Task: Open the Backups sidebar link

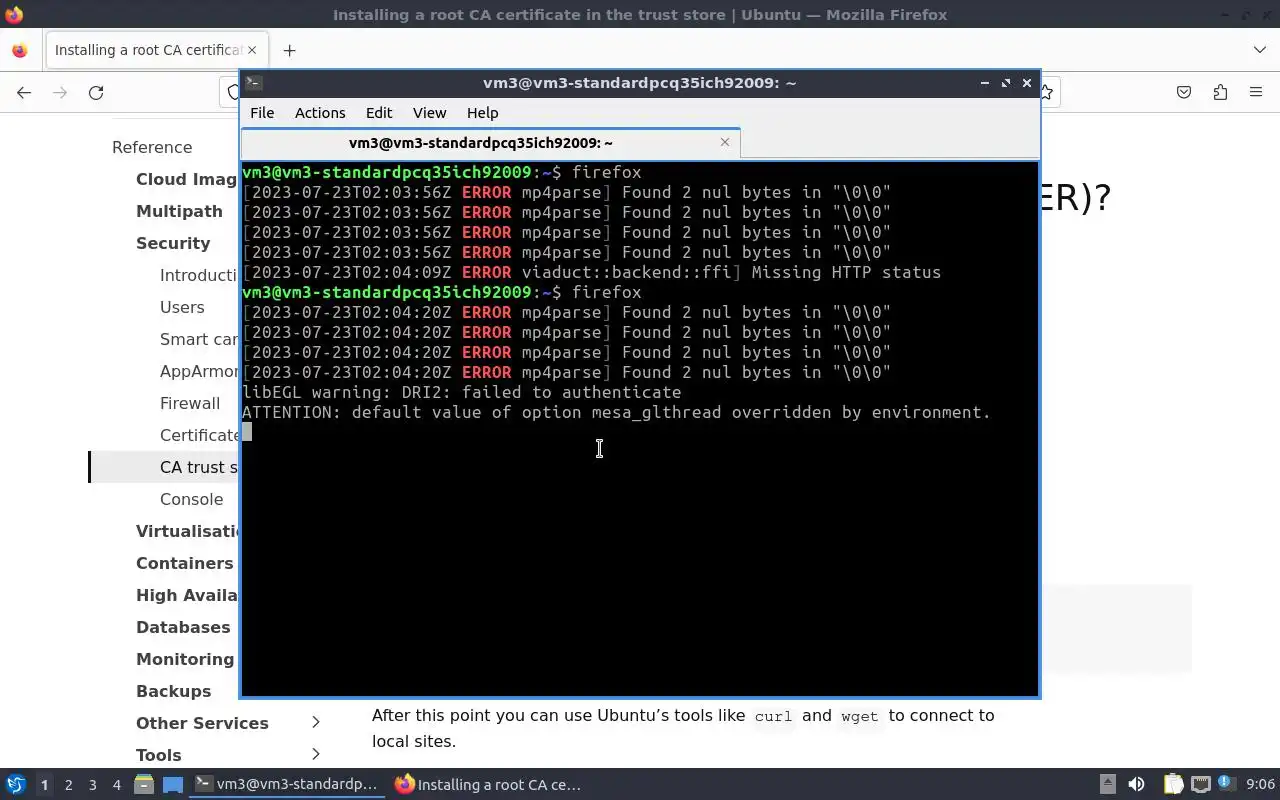Action: (x=173, y=691)
